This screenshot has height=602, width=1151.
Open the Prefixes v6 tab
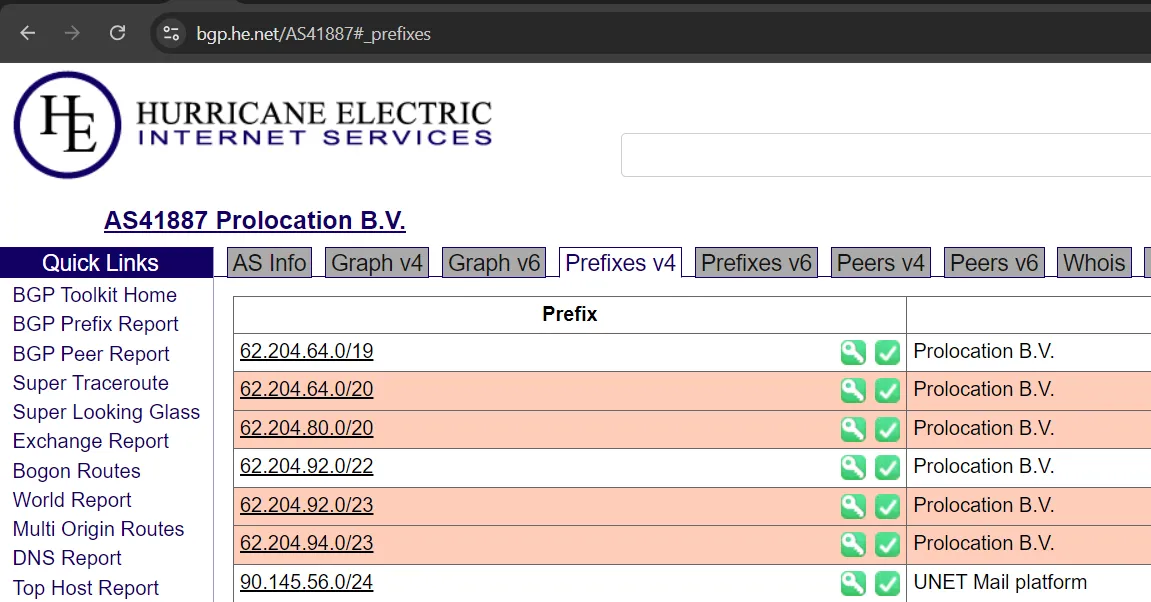(756, 263)
